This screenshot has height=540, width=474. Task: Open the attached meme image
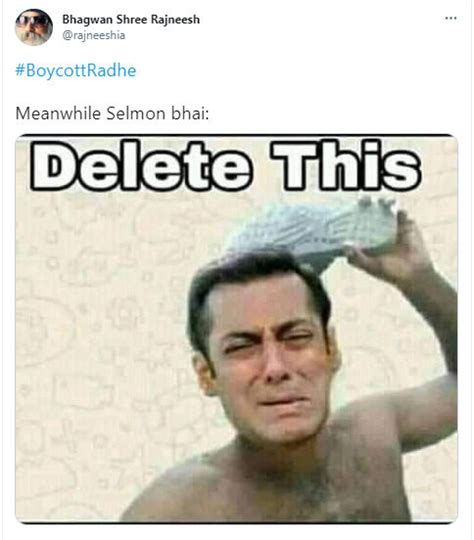236,329
